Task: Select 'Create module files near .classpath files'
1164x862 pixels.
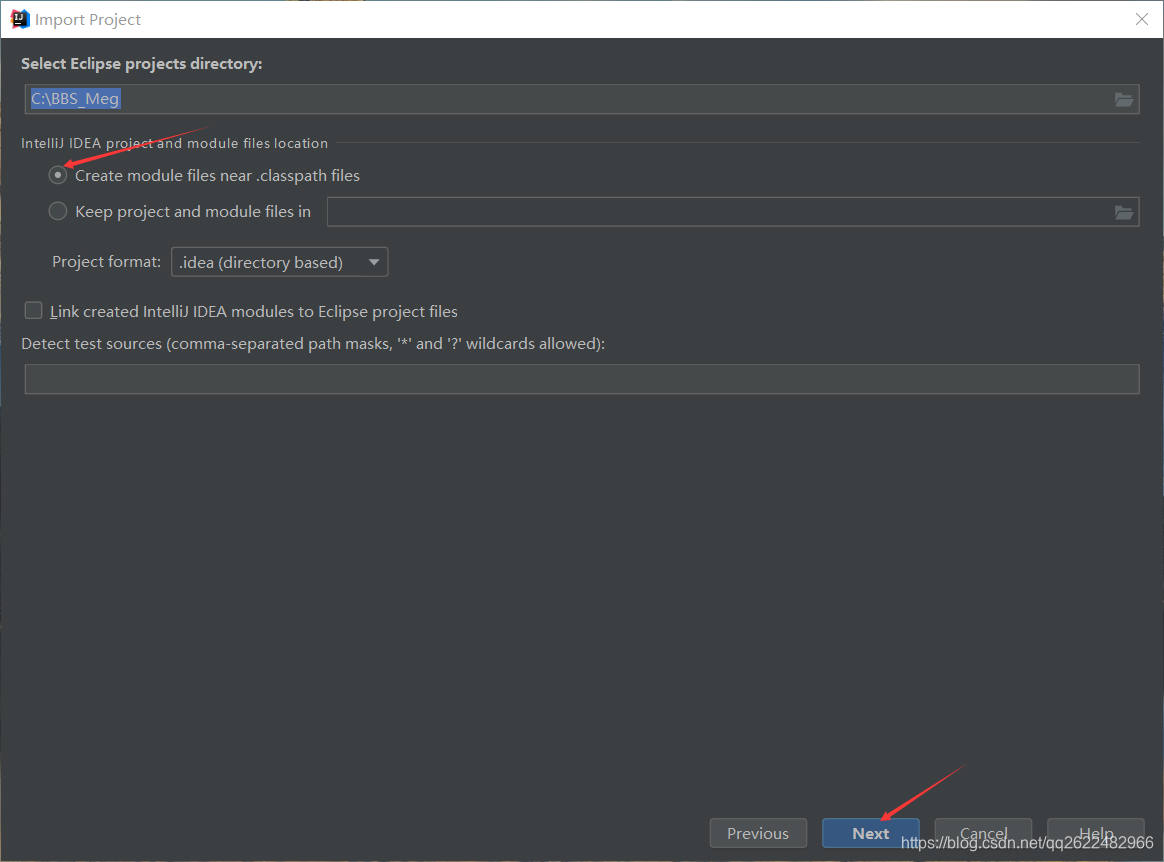Action: tap(58, 175)
